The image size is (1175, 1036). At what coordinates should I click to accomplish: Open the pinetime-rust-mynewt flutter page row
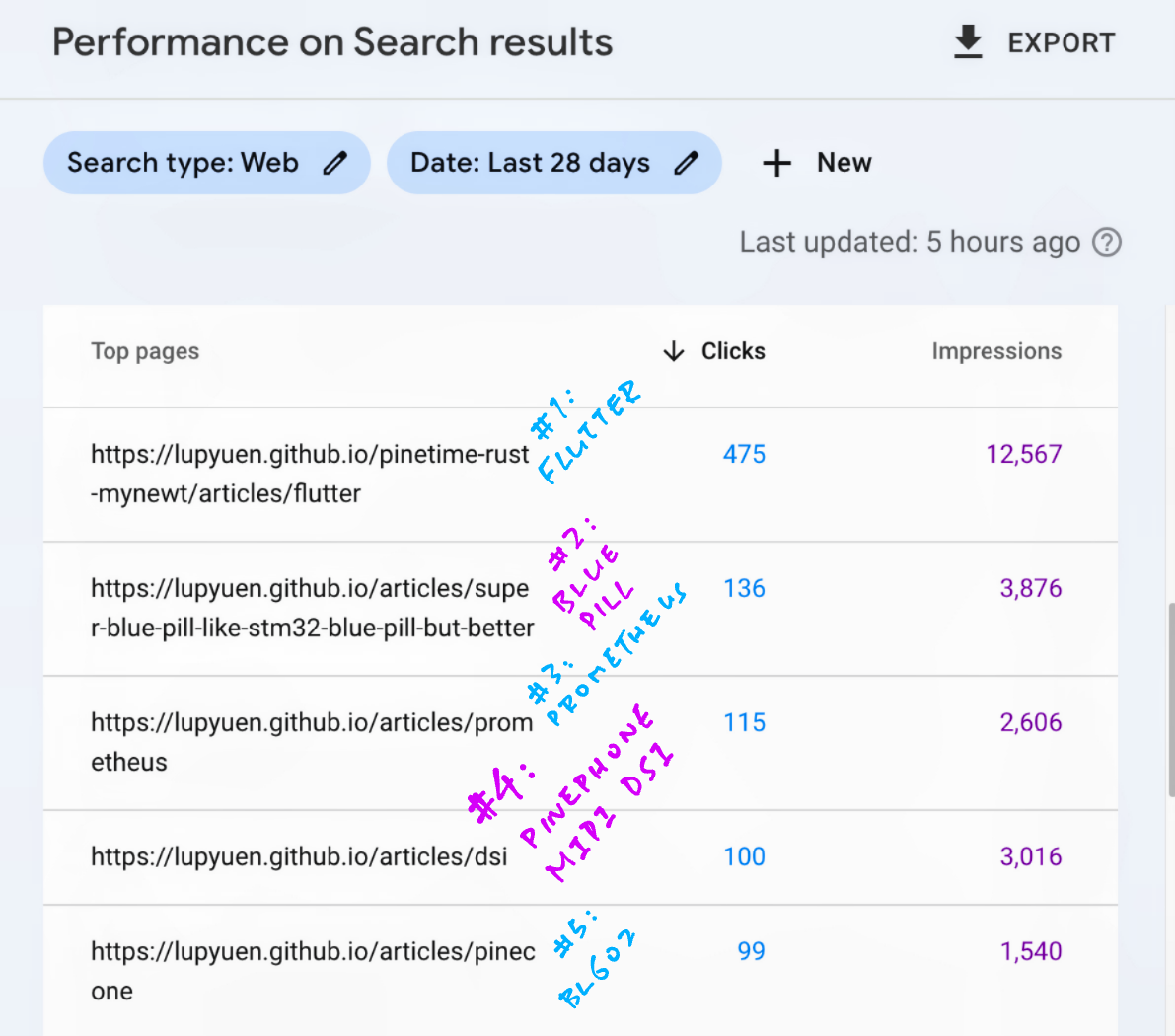click(310, 474)
